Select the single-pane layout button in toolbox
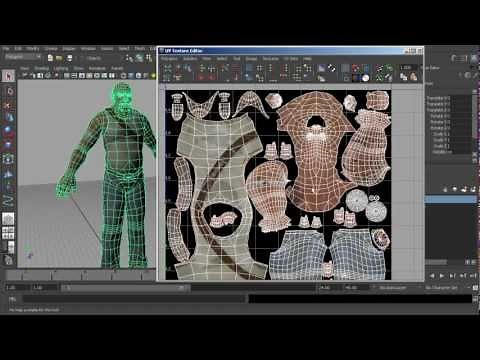The width and height of the screenshot is (480, 360). (8, 219)
